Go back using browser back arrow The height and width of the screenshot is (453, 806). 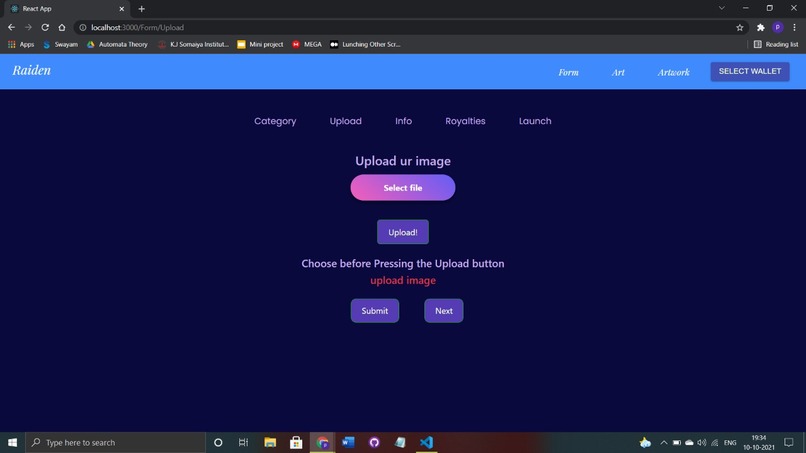coord(11,27)
